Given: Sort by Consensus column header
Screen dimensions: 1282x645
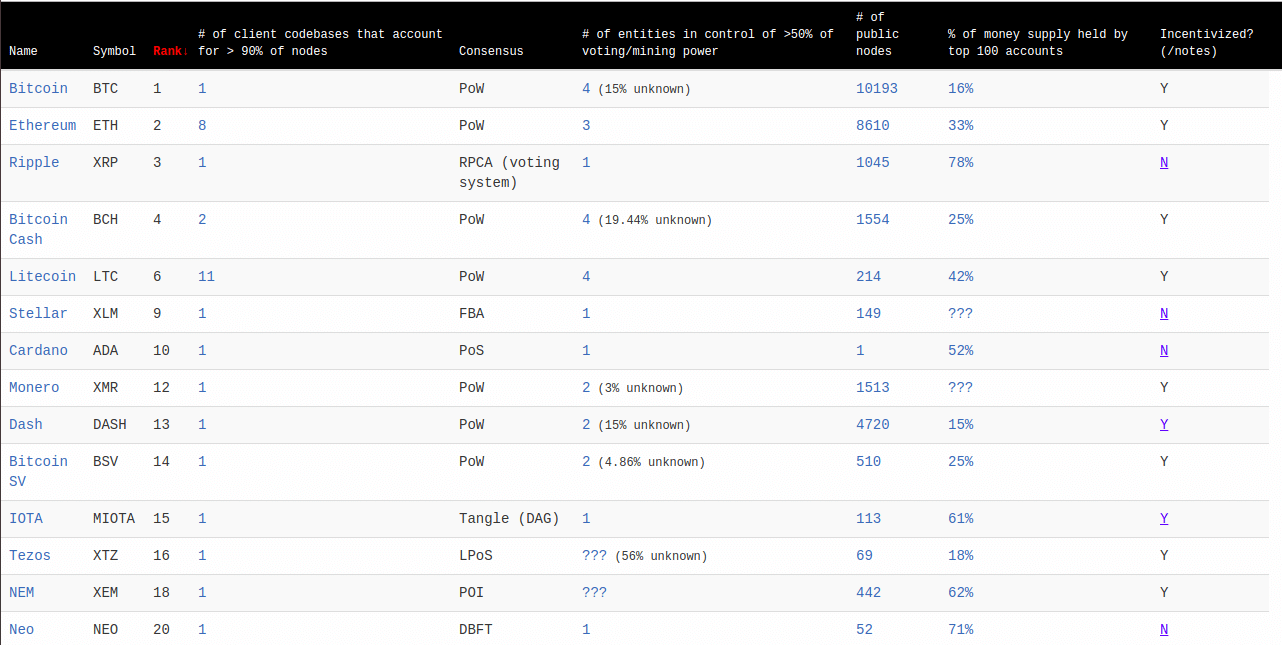Looking at the screenshot, I should tap(491, 51).
